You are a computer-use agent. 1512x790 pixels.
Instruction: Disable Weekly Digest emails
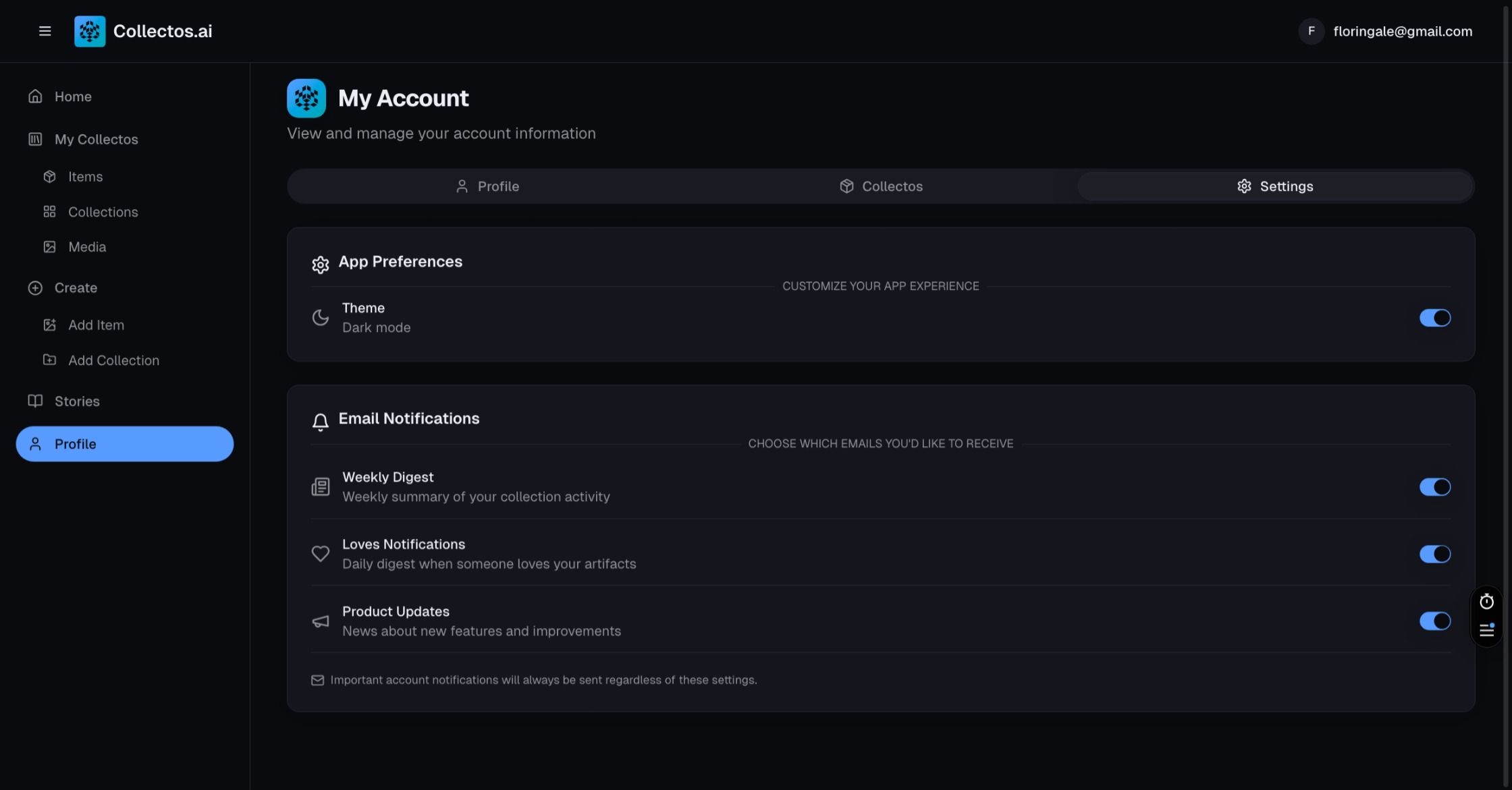(1434, 487)
